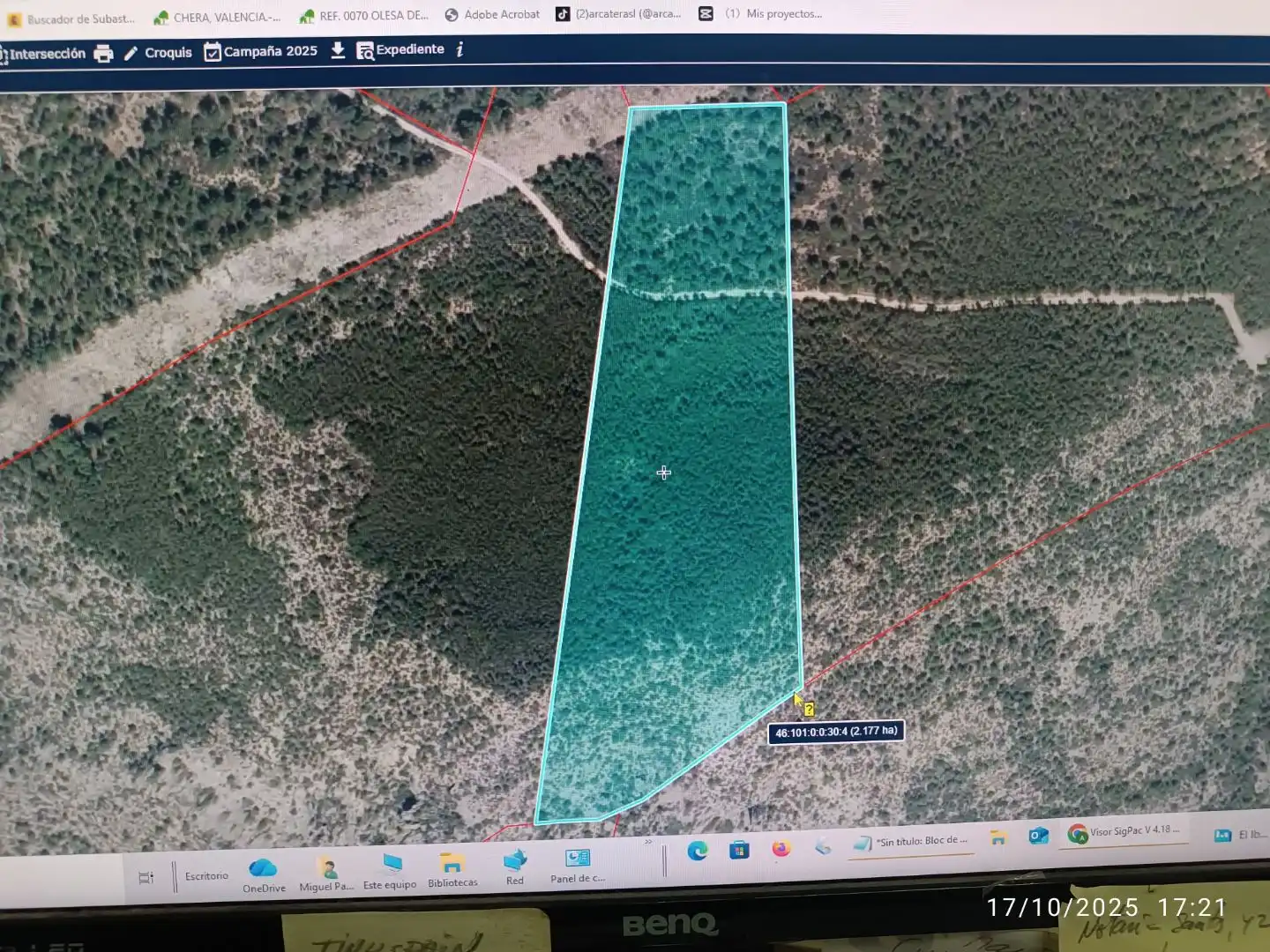Open the Intersección tool
Image resolution: width=1270 pixels, height=952 pixels.
[x=43, y=55]
